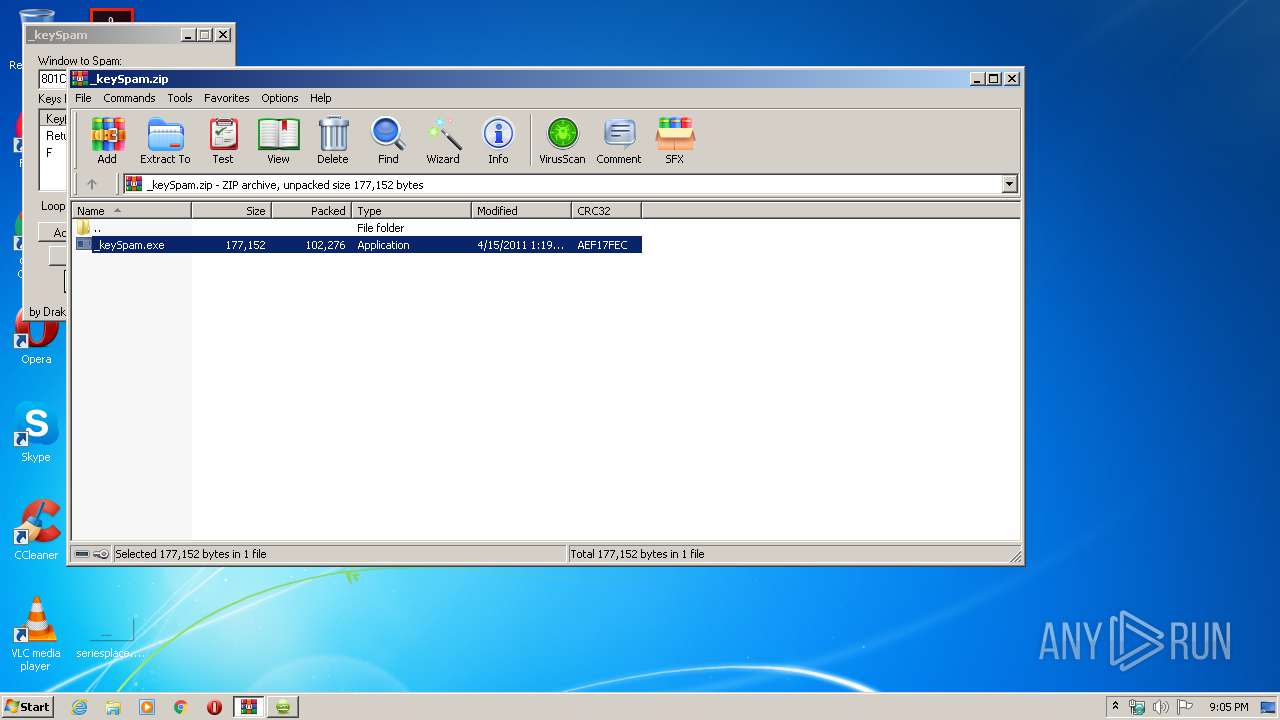
Task: Click the volume speaker tray icon
Action: pyautogui.click(x=1161, y=707)
